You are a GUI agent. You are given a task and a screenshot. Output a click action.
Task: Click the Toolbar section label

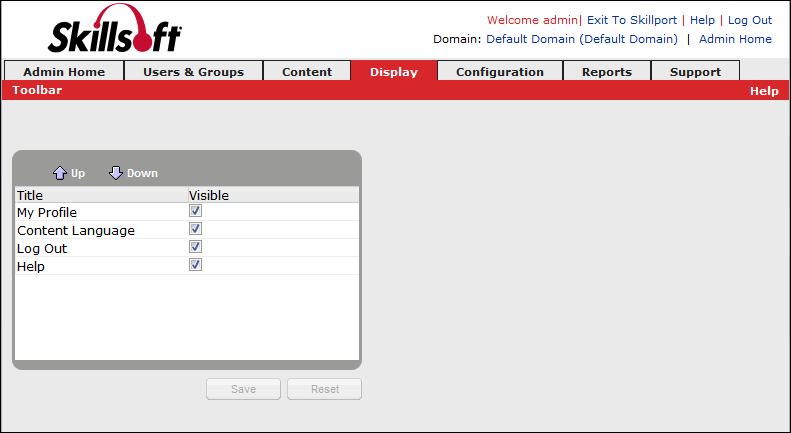[x=37, y=90]
